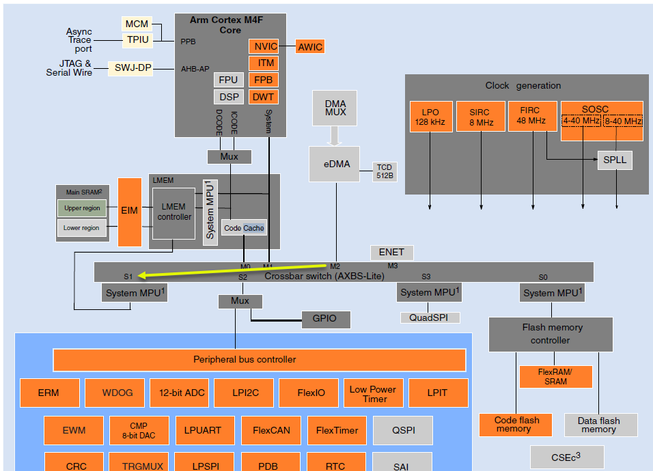Image resolution: width=653 pixels, height=471 pixels.
Task: Select the FlexCAN peripheral block
Action: [271, 430]
